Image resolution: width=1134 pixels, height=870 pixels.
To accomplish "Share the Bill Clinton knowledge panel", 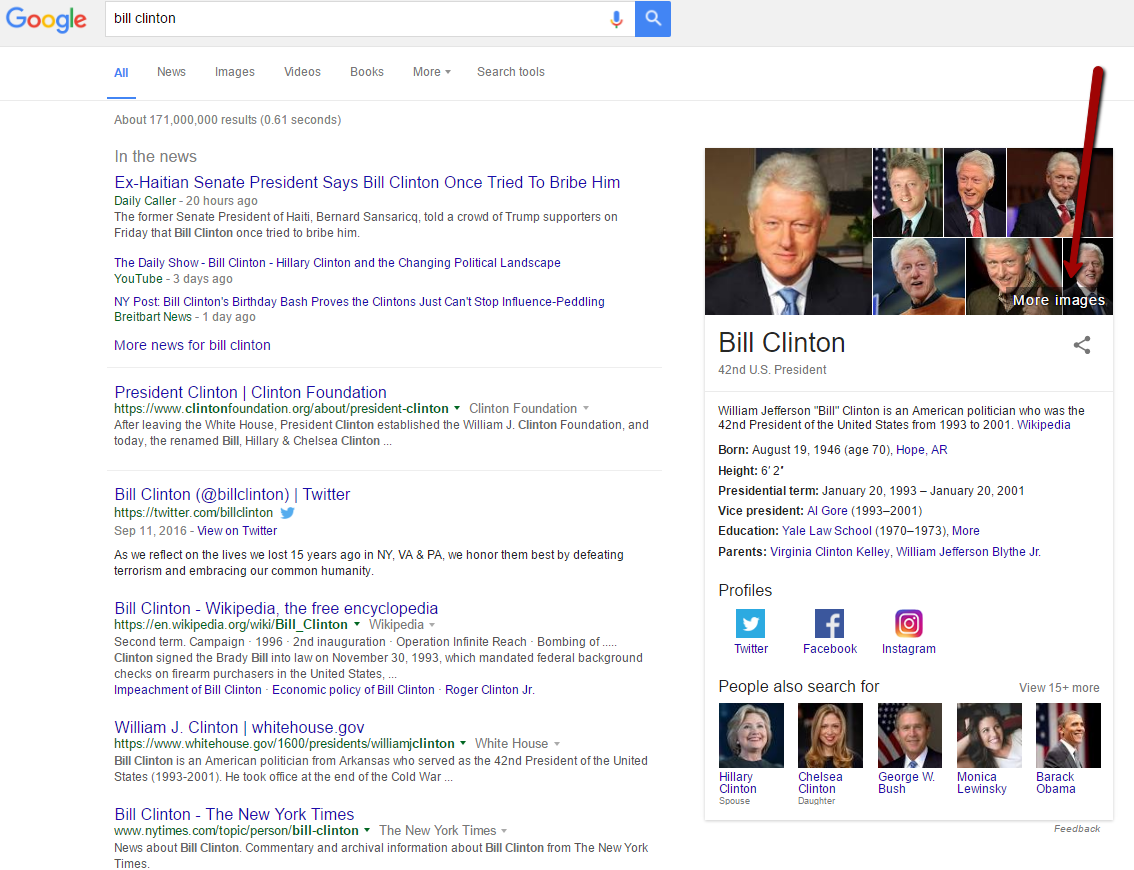I will click(1082, 345).
